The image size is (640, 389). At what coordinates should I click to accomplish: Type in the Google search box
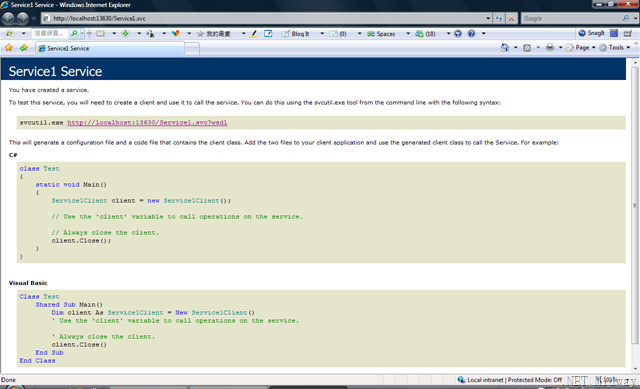[571, 18]
